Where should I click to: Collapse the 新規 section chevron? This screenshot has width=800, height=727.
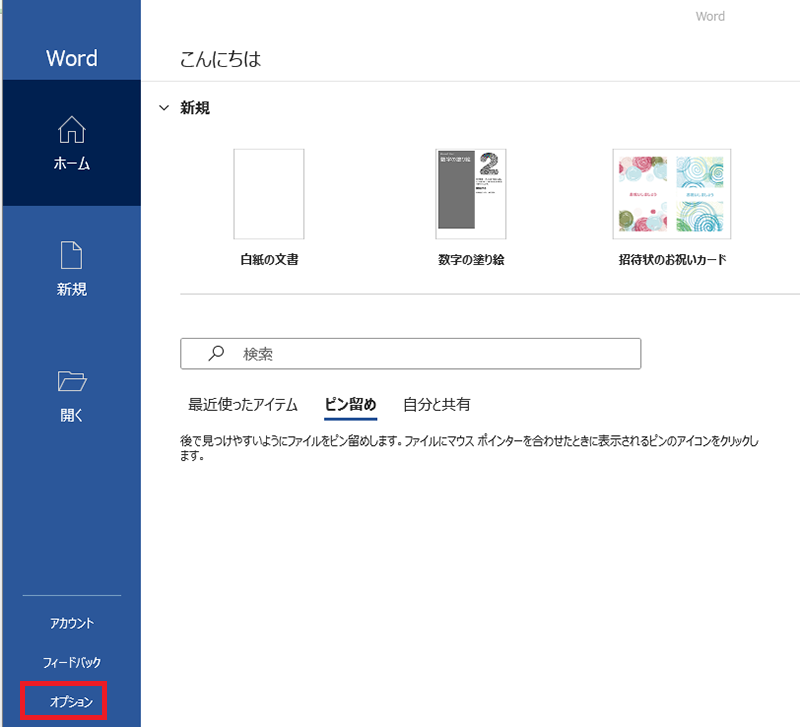(x=164, y=108)
